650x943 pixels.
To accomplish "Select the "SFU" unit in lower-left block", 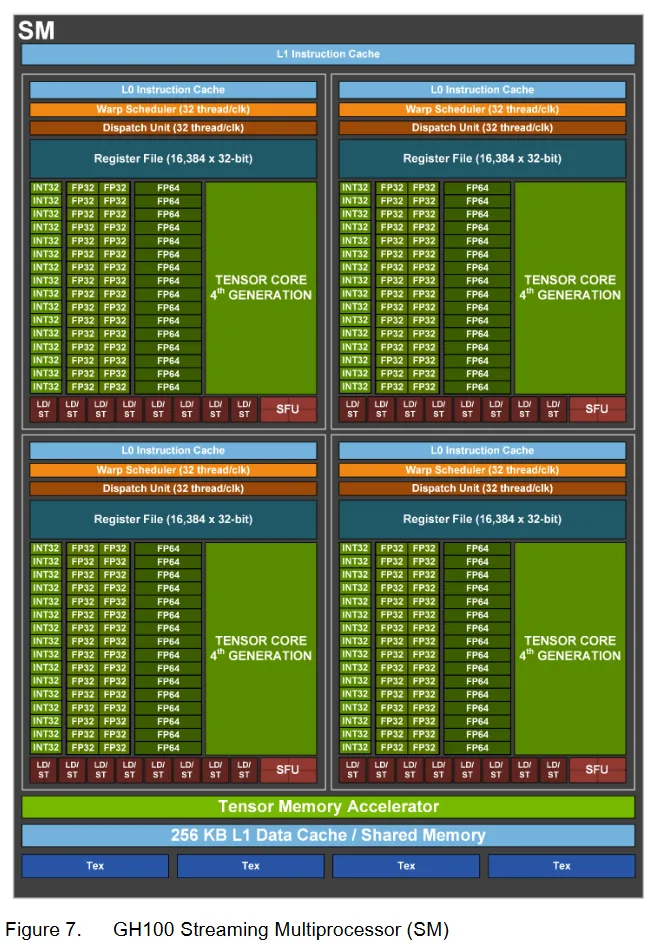I will point(288,770).
